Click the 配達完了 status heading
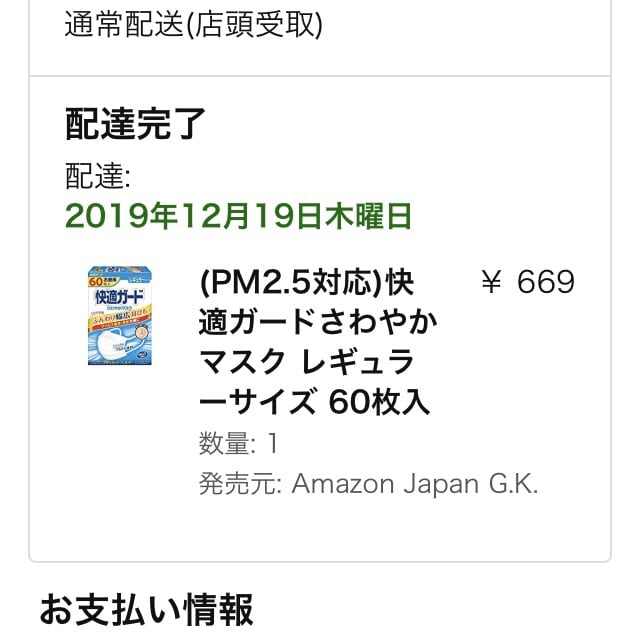Image resolution: width=640 pixels, height=640 pixels. tap(135, 124)
